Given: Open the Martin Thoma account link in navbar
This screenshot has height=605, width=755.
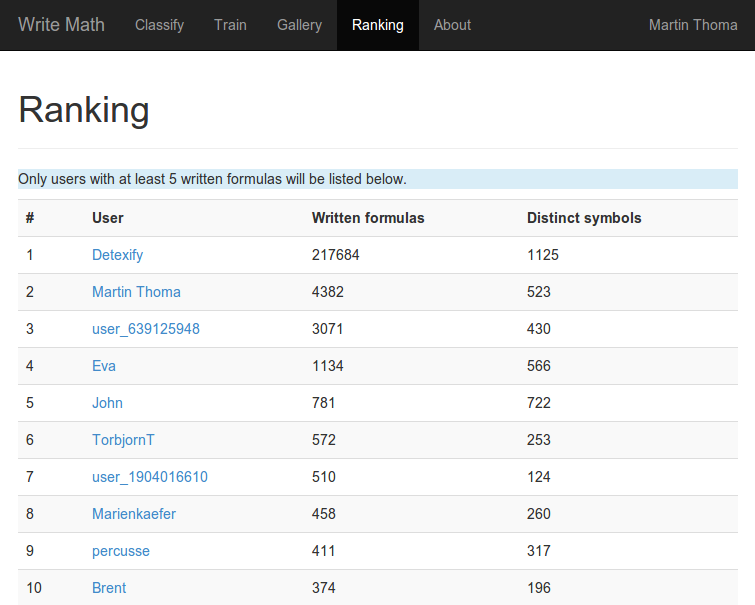Looking at the screenshot, I should (x=692, y=25).
